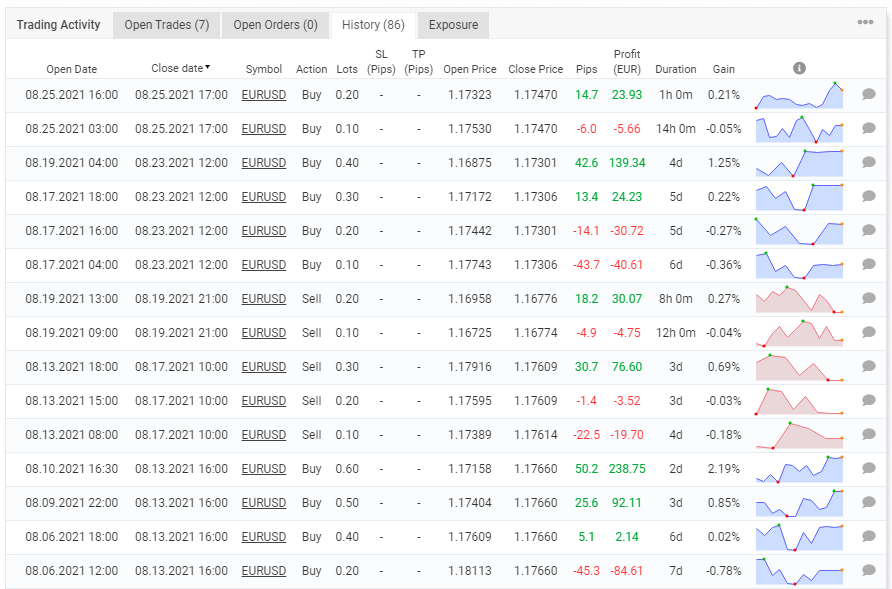Sort trades by the Profit column header
The height and width of the screenshot is (589, 892).
tap(625, 62)
